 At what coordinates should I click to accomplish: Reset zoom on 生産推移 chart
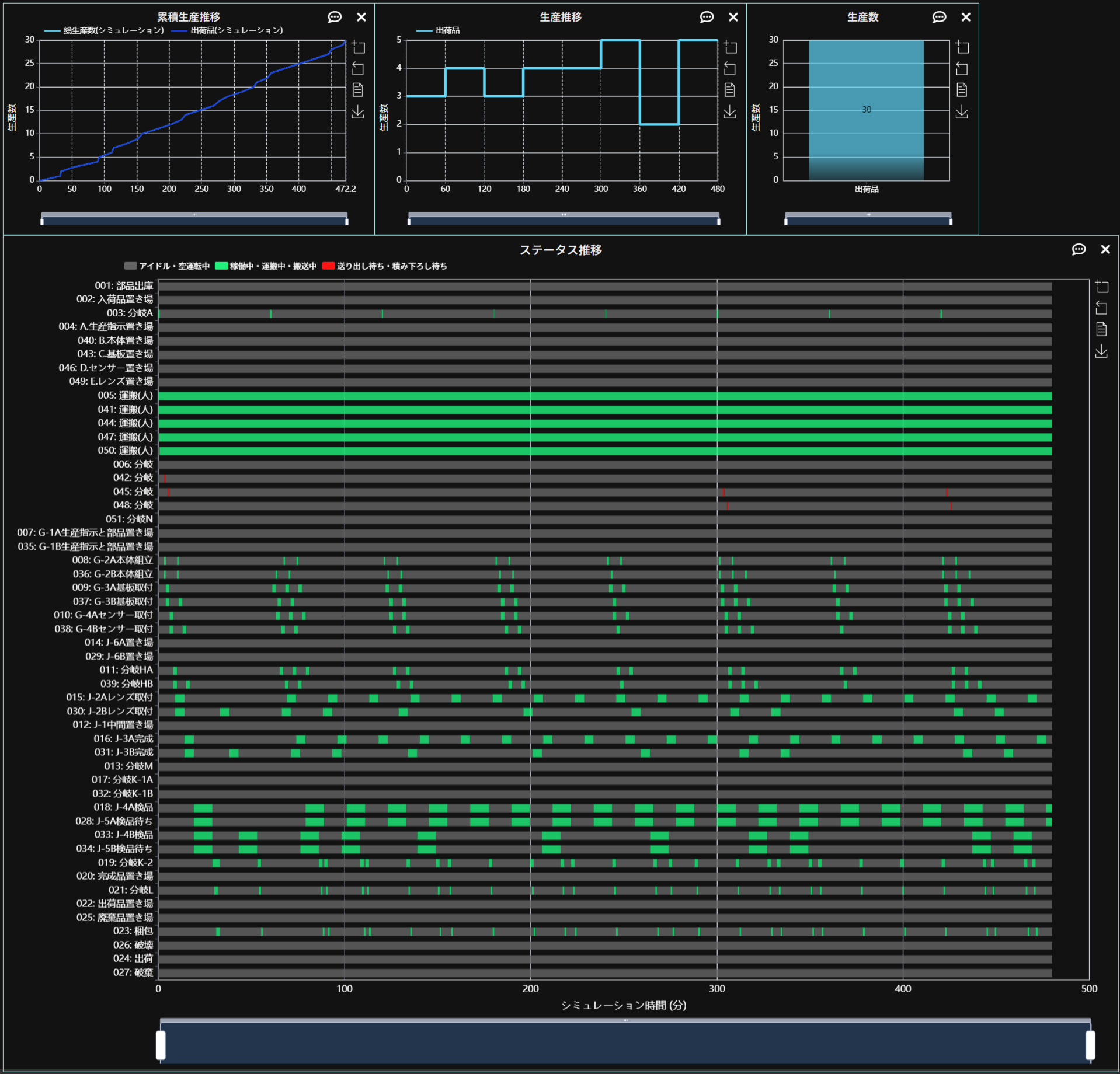(x=730, y=69)
